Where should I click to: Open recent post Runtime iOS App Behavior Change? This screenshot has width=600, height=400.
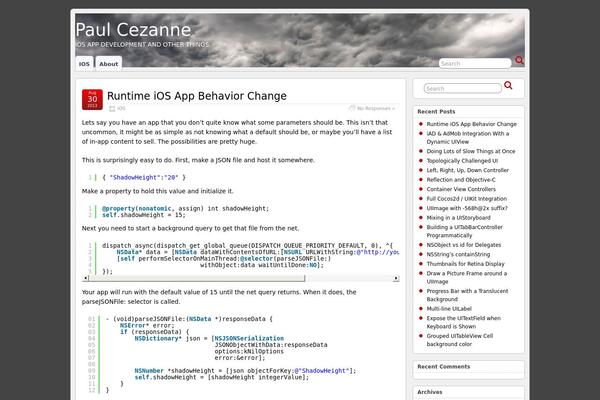coord(471,124)
